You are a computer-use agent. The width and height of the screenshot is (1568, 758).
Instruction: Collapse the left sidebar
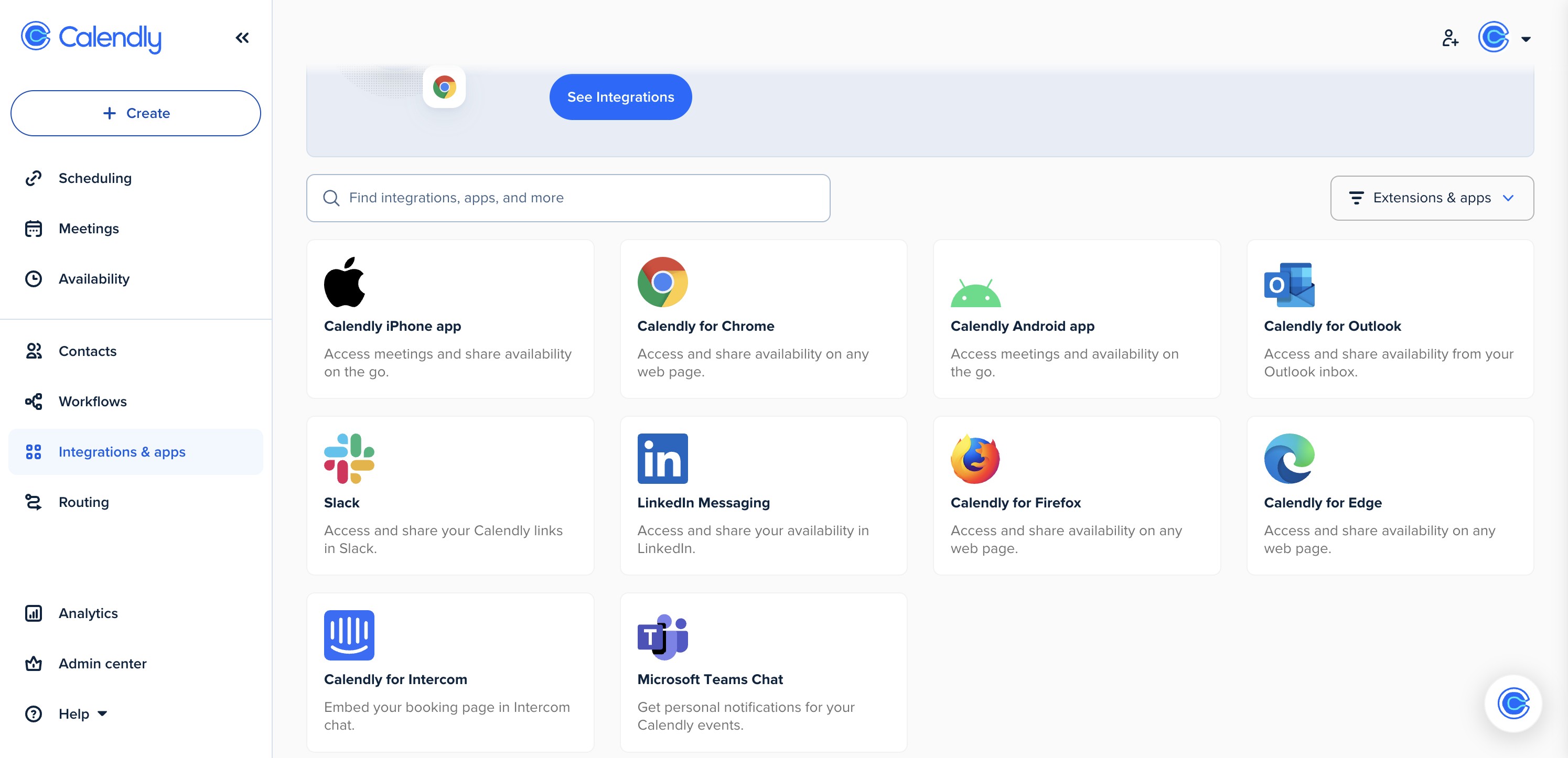point(242,37)
